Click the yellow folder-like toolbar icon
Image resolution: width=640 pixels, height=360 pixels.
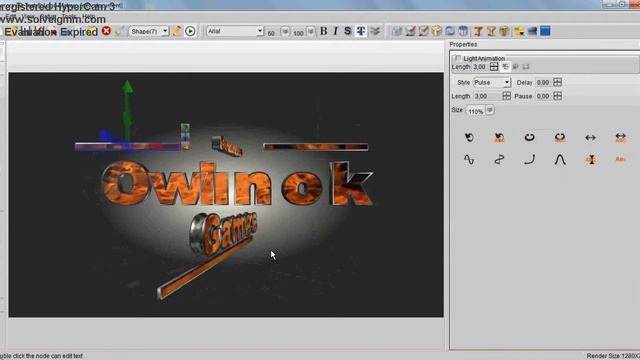tap(519, 31)
